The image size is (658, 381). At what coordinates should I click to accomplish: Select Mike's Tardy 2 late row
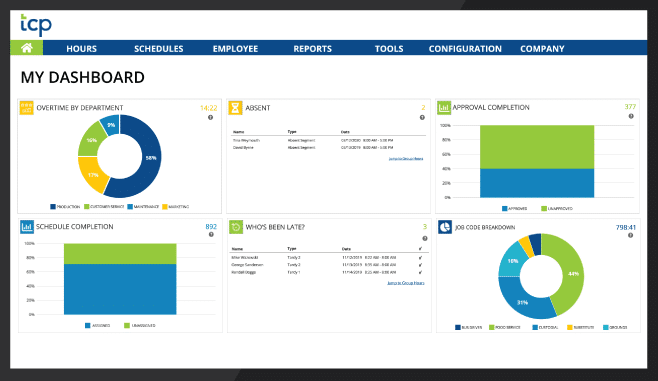click(328, 258)
